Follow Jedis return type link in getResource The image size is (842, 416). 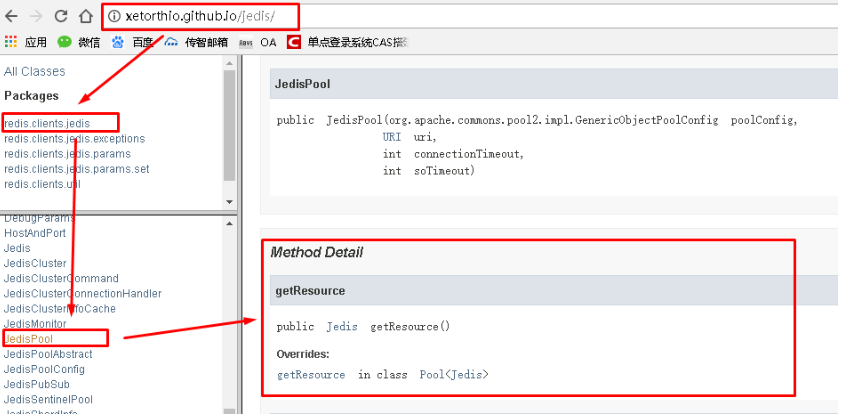pyautogui.click(x=342, y=326)
